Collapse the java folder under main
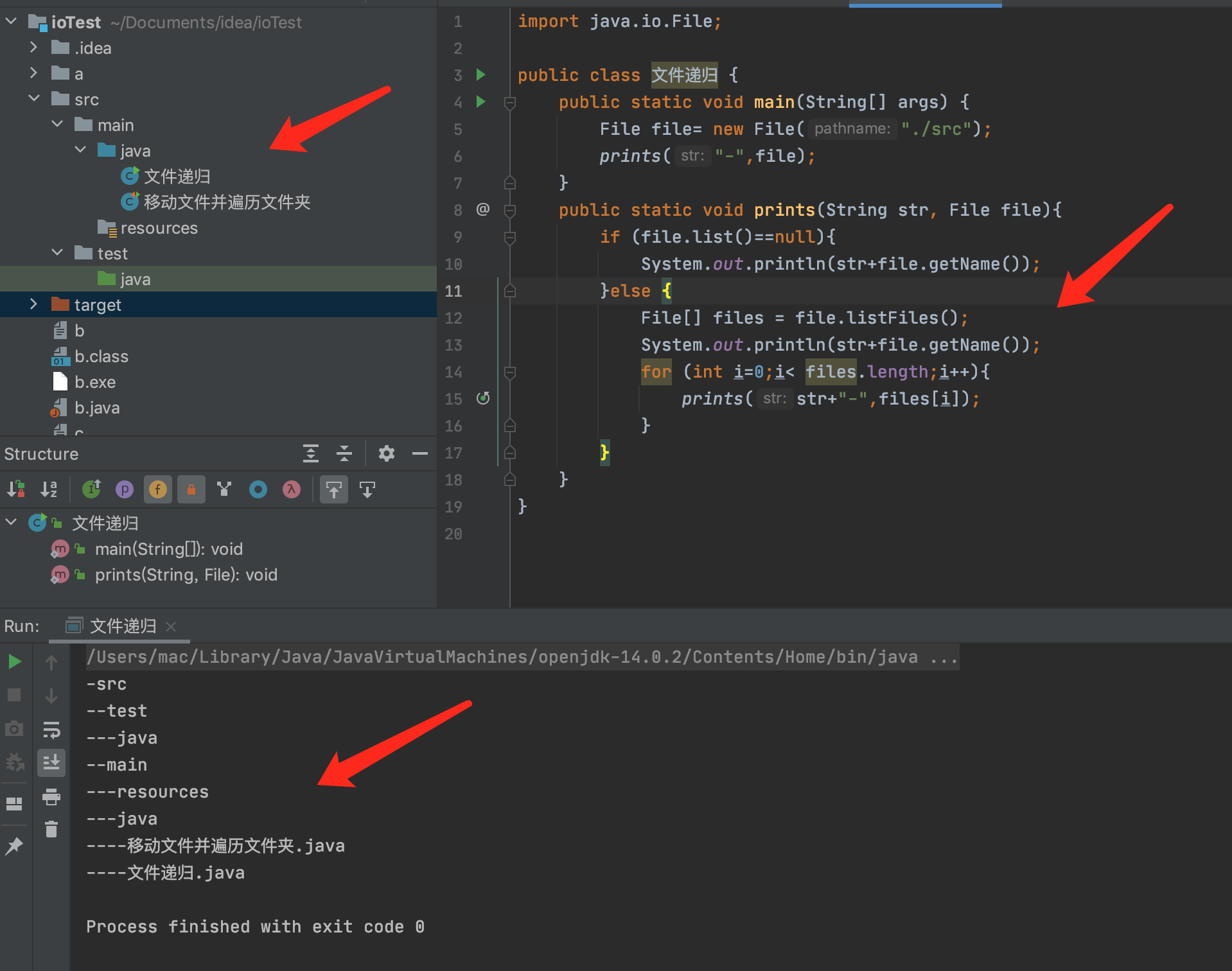 point(80,150)
